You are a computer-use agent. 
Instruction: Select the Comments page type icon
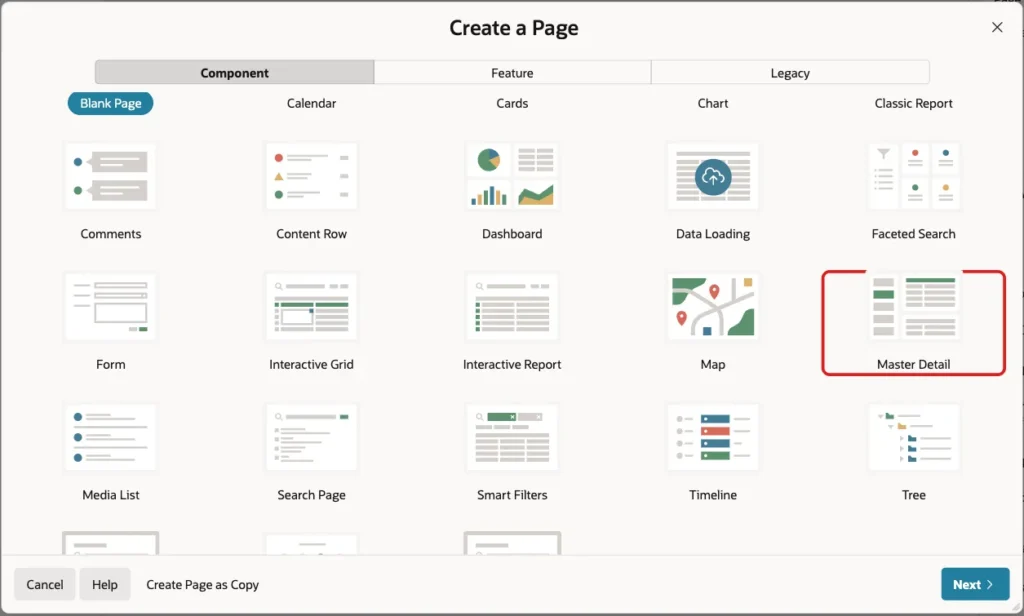[x=110, y=176]
